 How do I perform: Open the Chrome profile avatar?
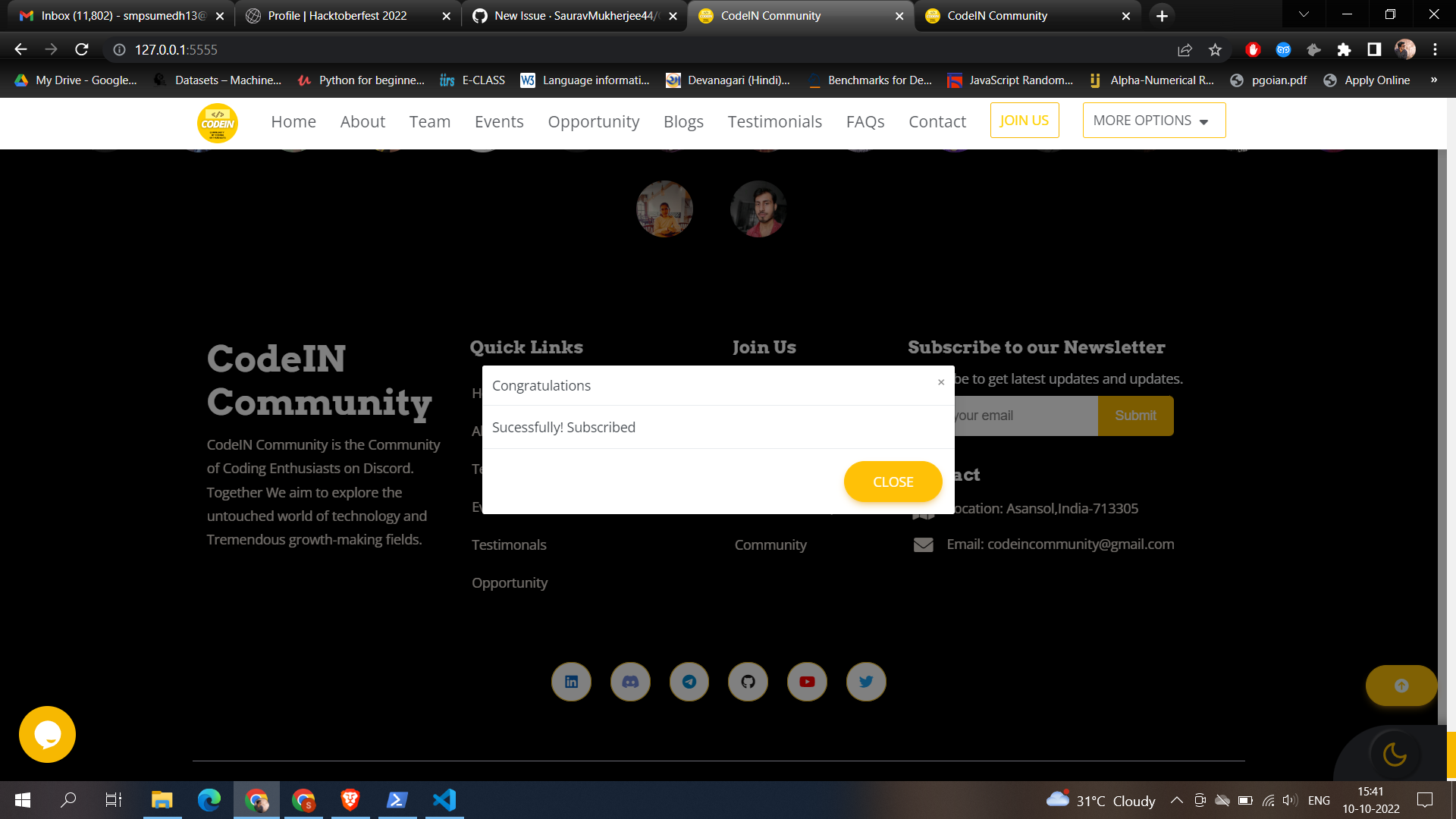coord(1405,49)
